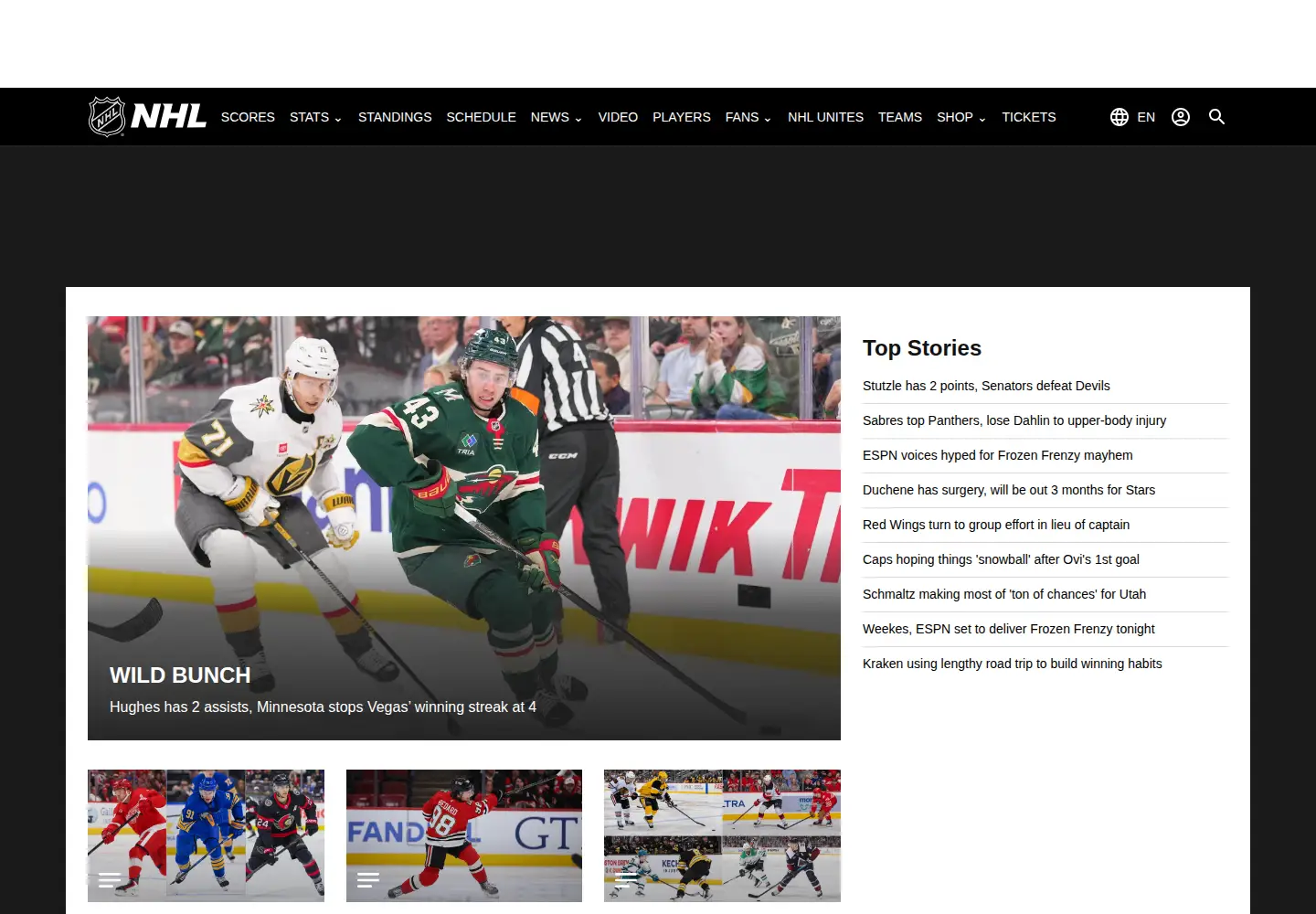Read 'Stutzle has 2 points, Senators defeat Devils'
The width and height of the screenshot is (1316, 914).
(x=986, y=386)
